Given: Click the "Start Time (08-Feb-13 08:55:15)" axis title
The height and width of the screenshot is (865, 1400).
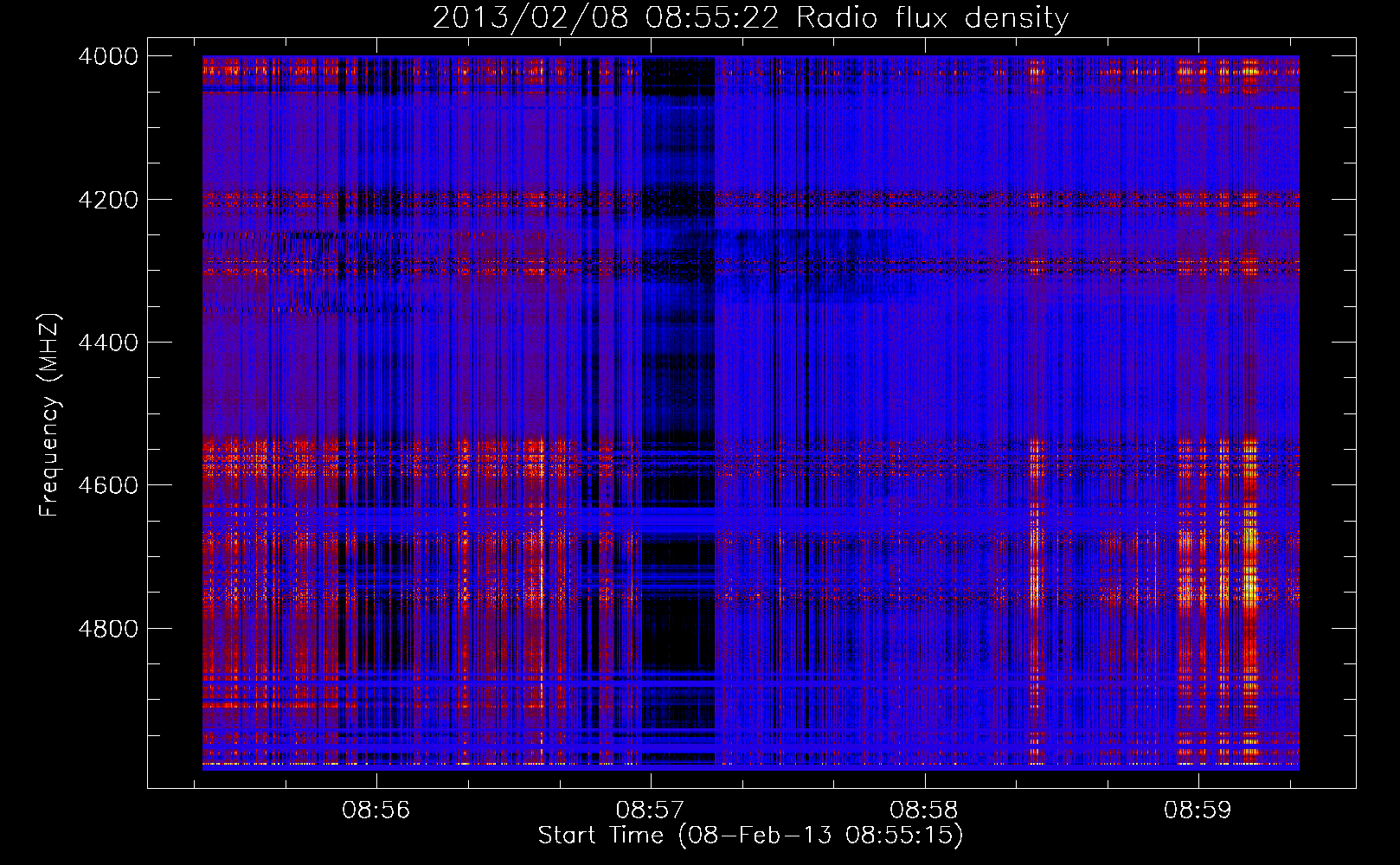Looking at the screenshot, I should [750, 836].
